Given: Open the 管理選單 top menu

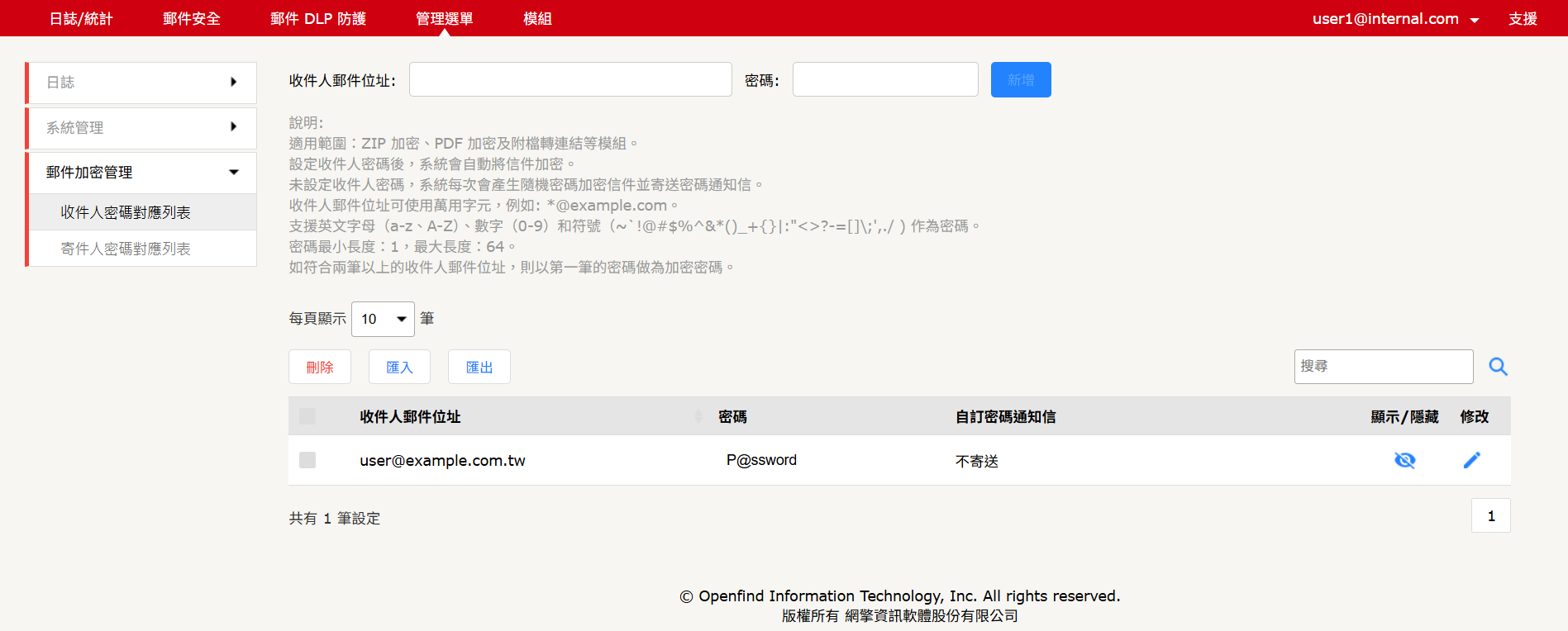Looking at the screenshot, I should click(445, 18).
